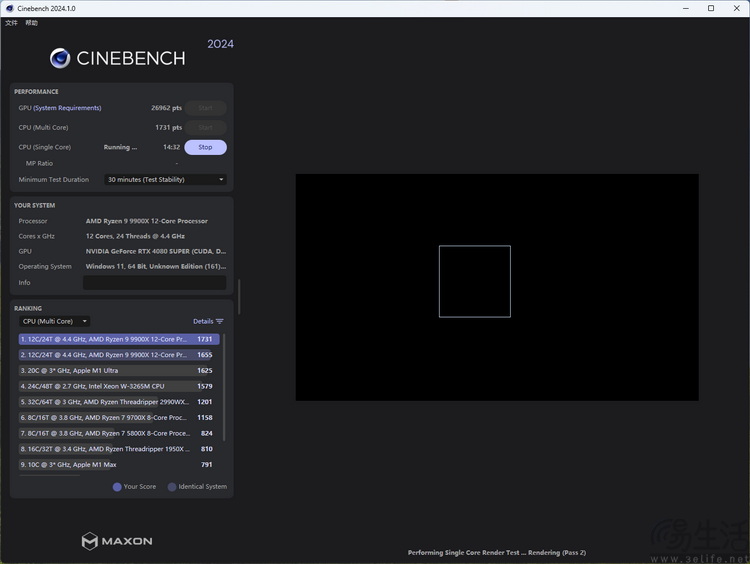Click the Cinebench sphere logo icon
750x564 pixels.
coord(60,58)
